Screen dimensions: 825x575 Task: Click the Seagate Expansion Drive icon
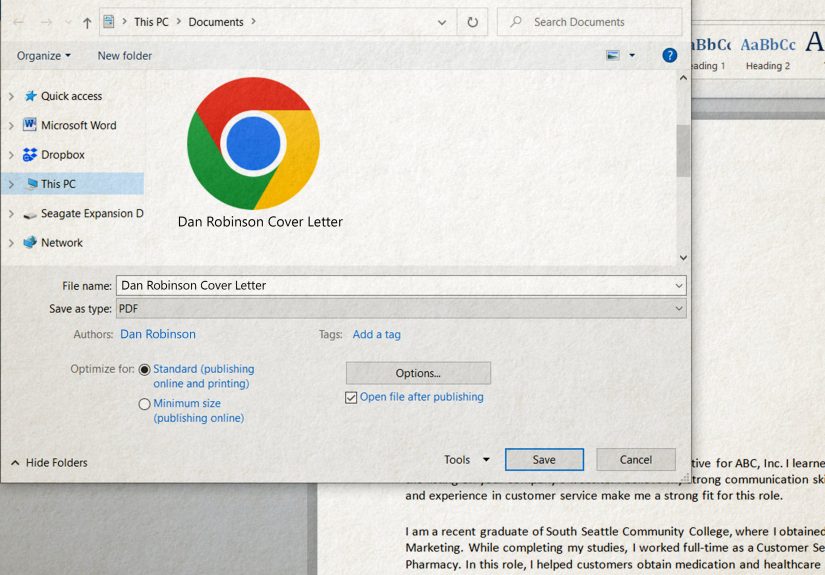coord(30,214)
